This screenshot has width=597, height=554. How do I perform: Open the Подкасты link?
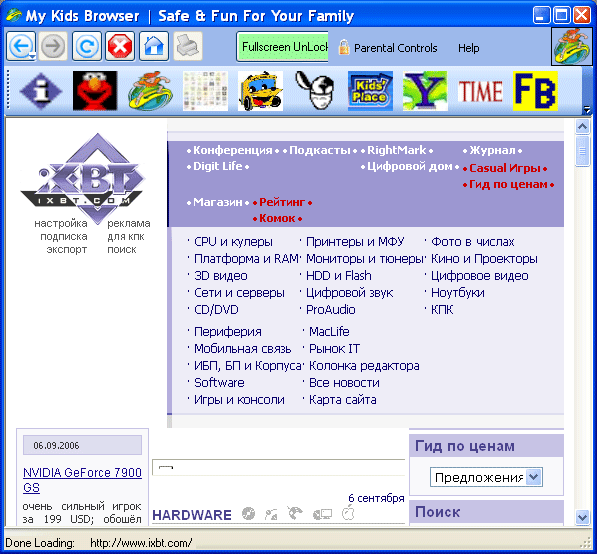coord(320,150)
